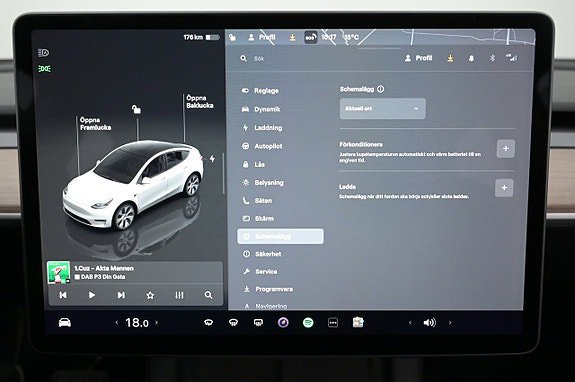Open Profil in the settings header

418,58
